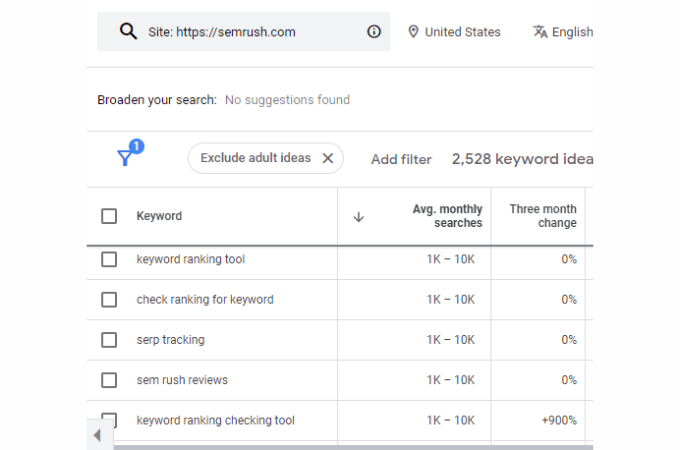The width and height of the screenshot is (680, 450).
Task: Click the sort arrow in table header
Action: point(359,217)
